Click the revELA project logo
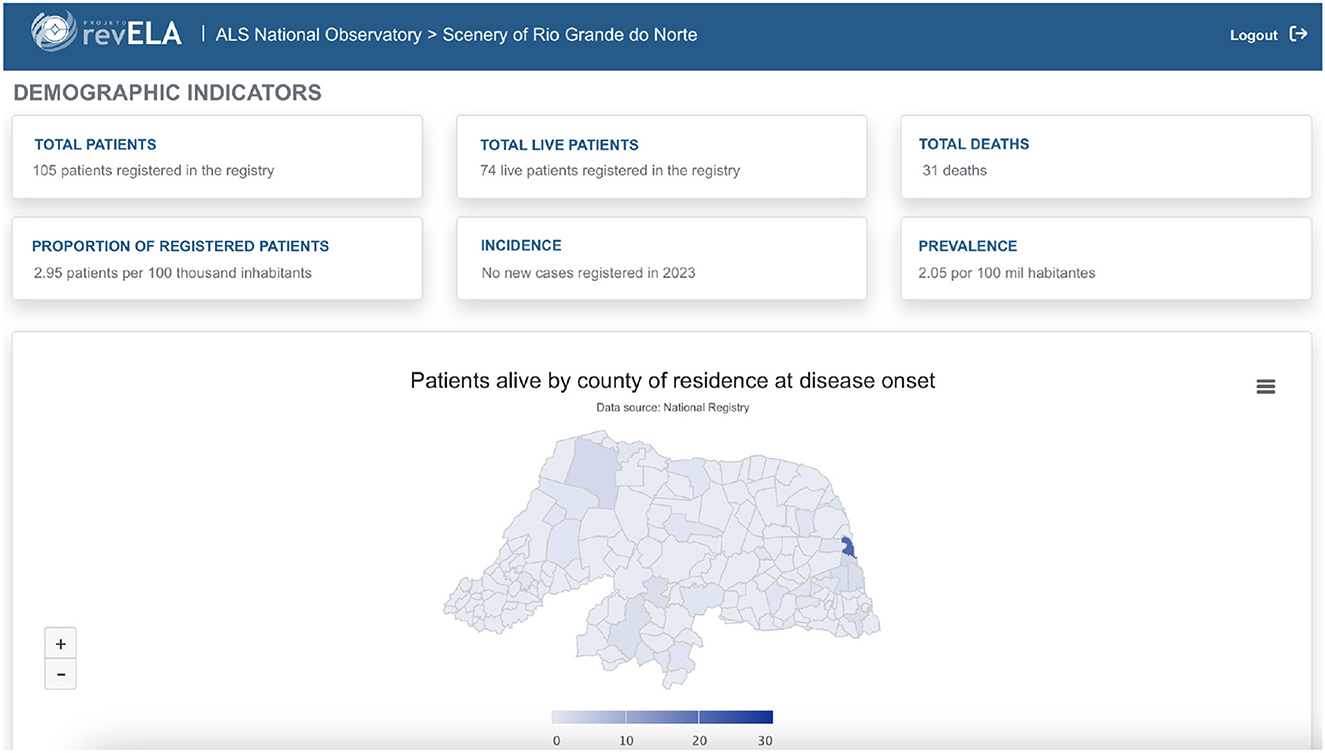The height and width of the screenshot is (753, 1325). click(x=107, y=31)
